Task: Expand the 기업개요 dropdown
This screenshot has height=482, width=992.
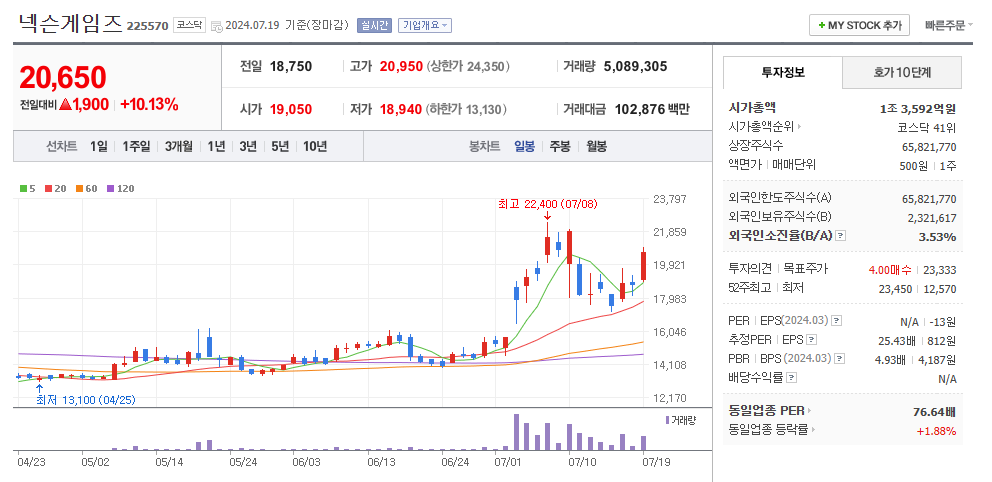Action: coord(425,25)
